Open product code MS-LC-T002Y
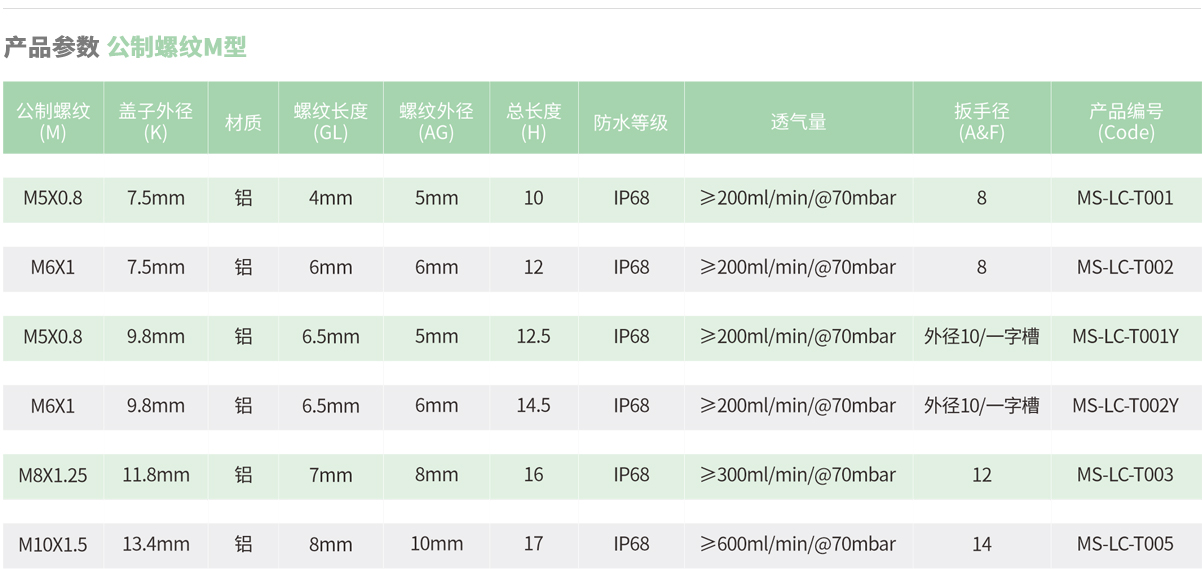 point(1125,406)
